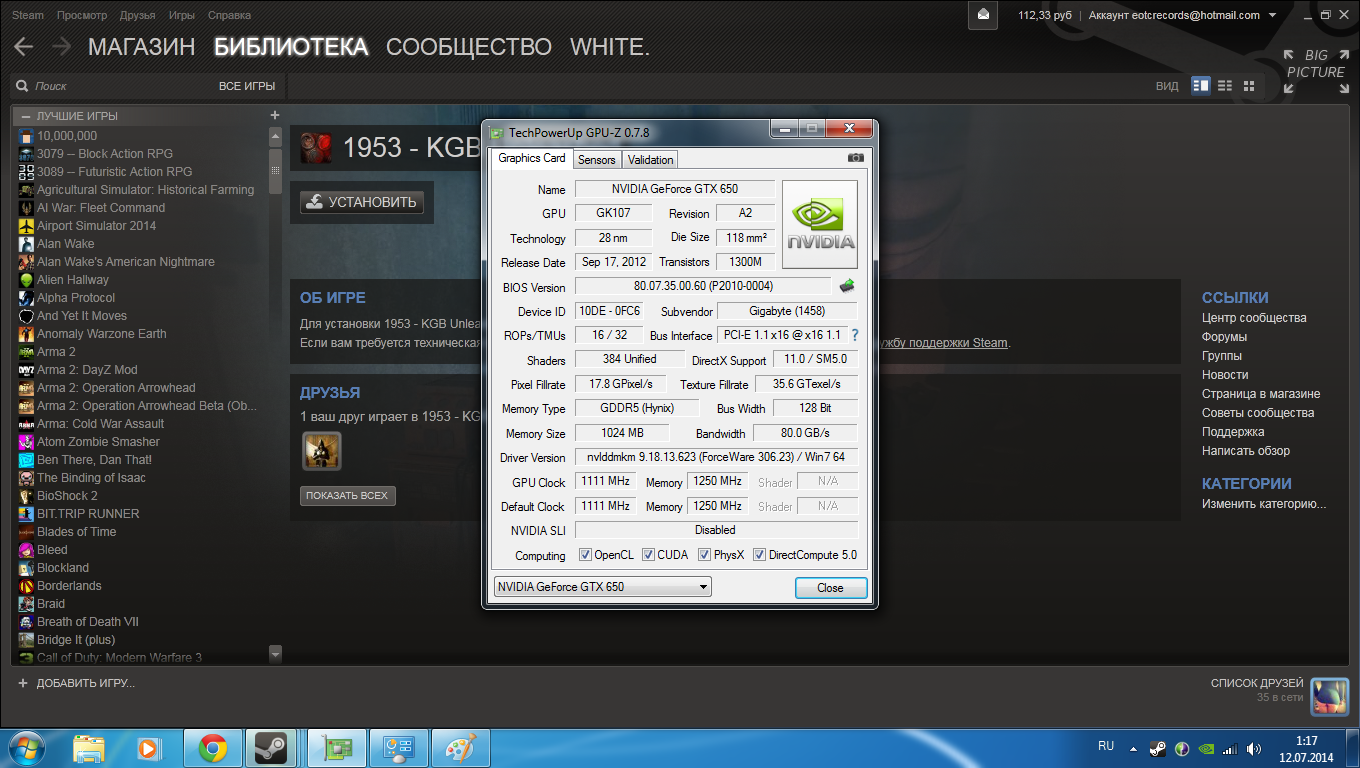Show hidden system tray icons
The image size is (1360, 768).
[1133, 748]
